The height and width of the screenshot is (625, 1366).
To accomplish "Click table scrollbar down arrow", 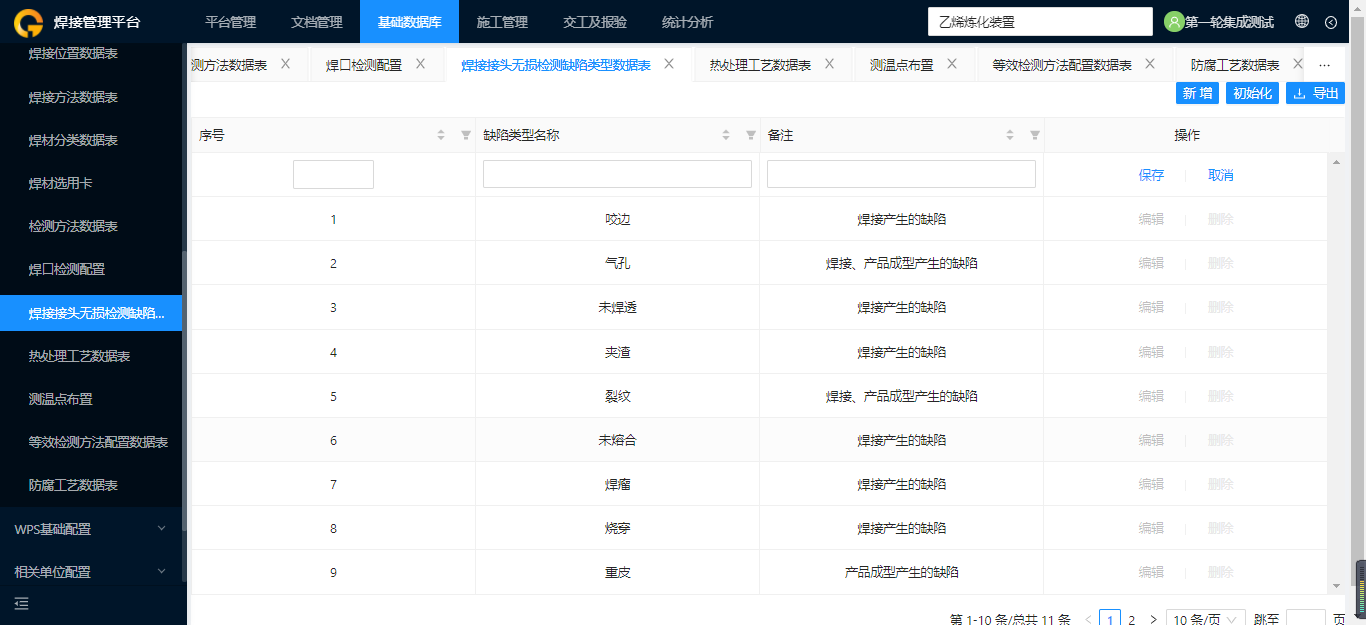I will (x=1336, y=586).
